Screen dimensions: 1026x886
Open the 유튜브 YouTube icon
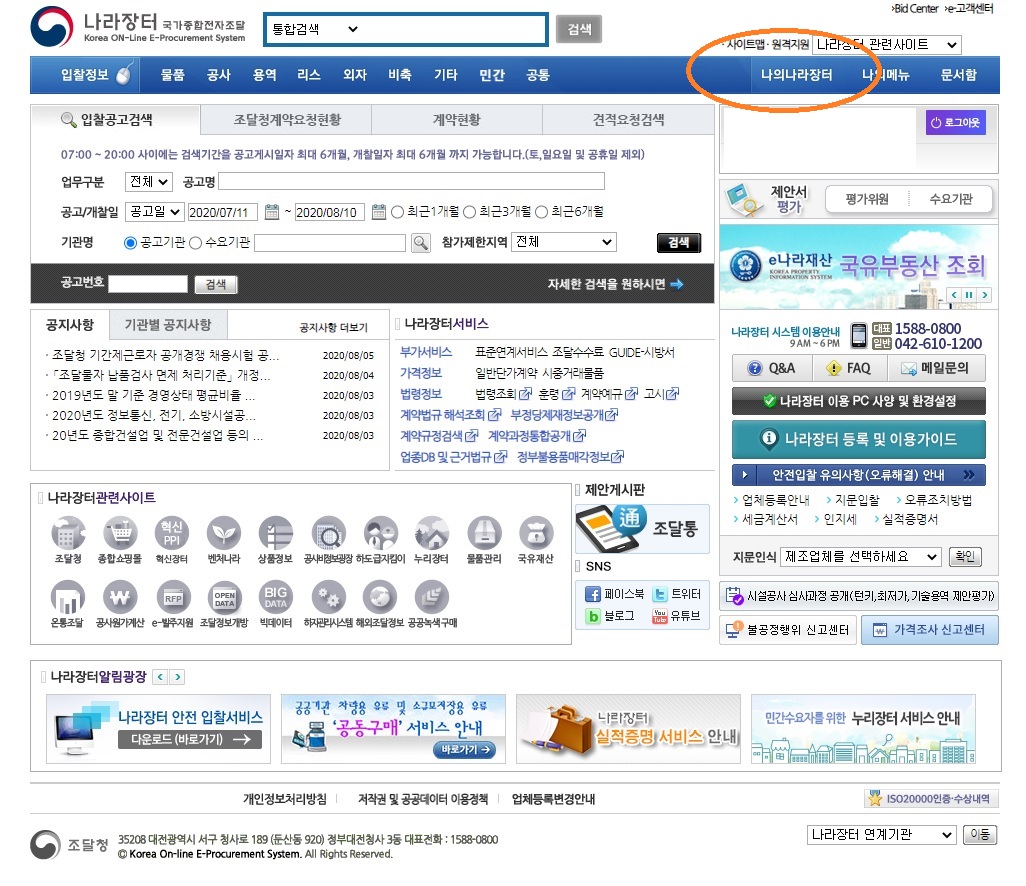[x=660, y=616]
